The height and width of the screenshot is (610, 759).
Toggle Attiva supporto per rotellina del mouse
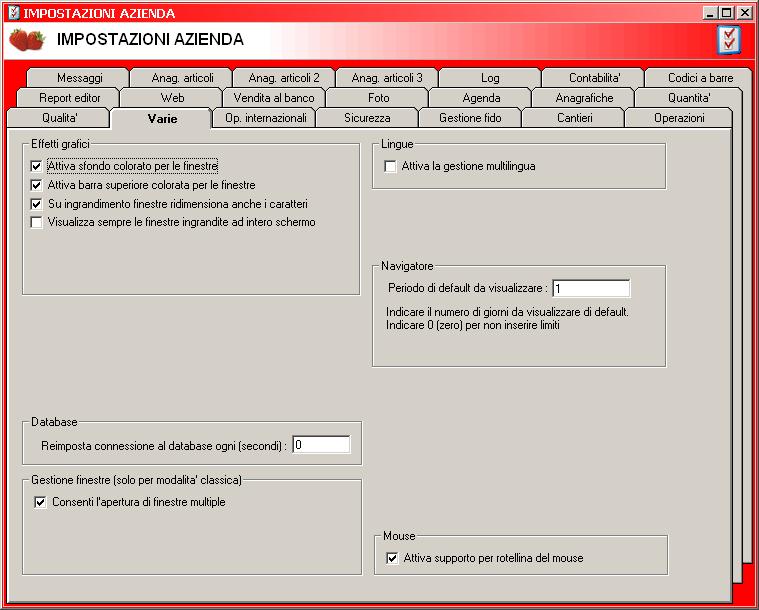(392, 558)
